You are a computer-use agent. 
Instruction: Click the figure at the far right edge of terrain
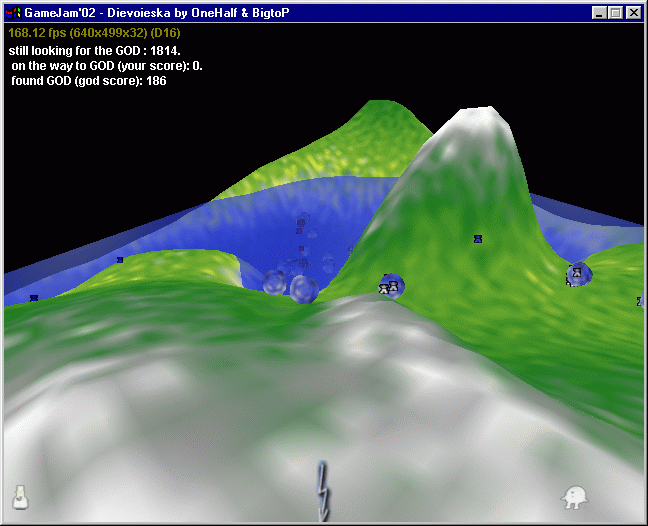click(x=640, y=301)
